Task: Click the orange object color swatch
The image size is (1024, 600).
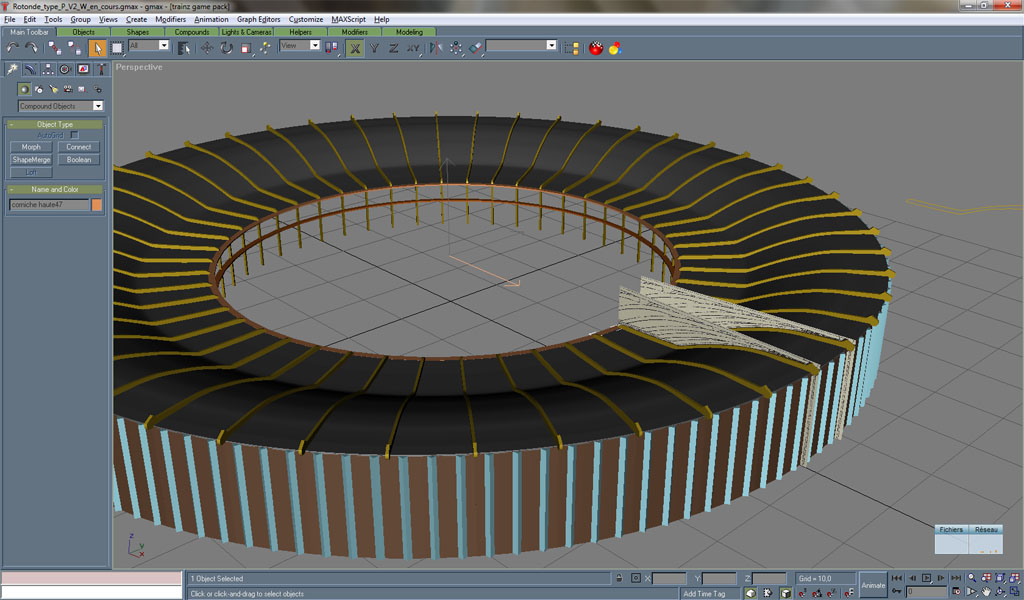Action: click(97, 204)
